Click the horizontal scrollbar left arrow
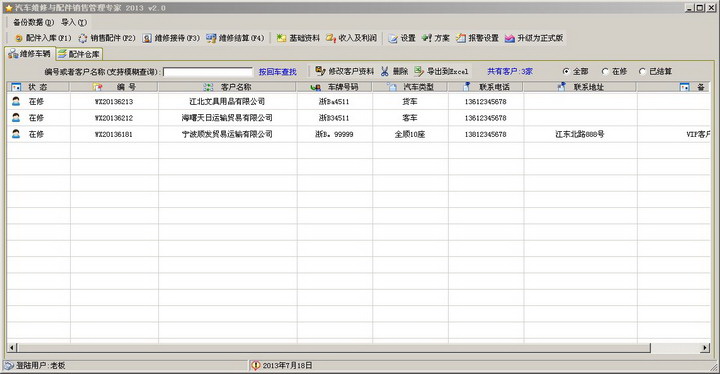 click(x=12, y=348)
